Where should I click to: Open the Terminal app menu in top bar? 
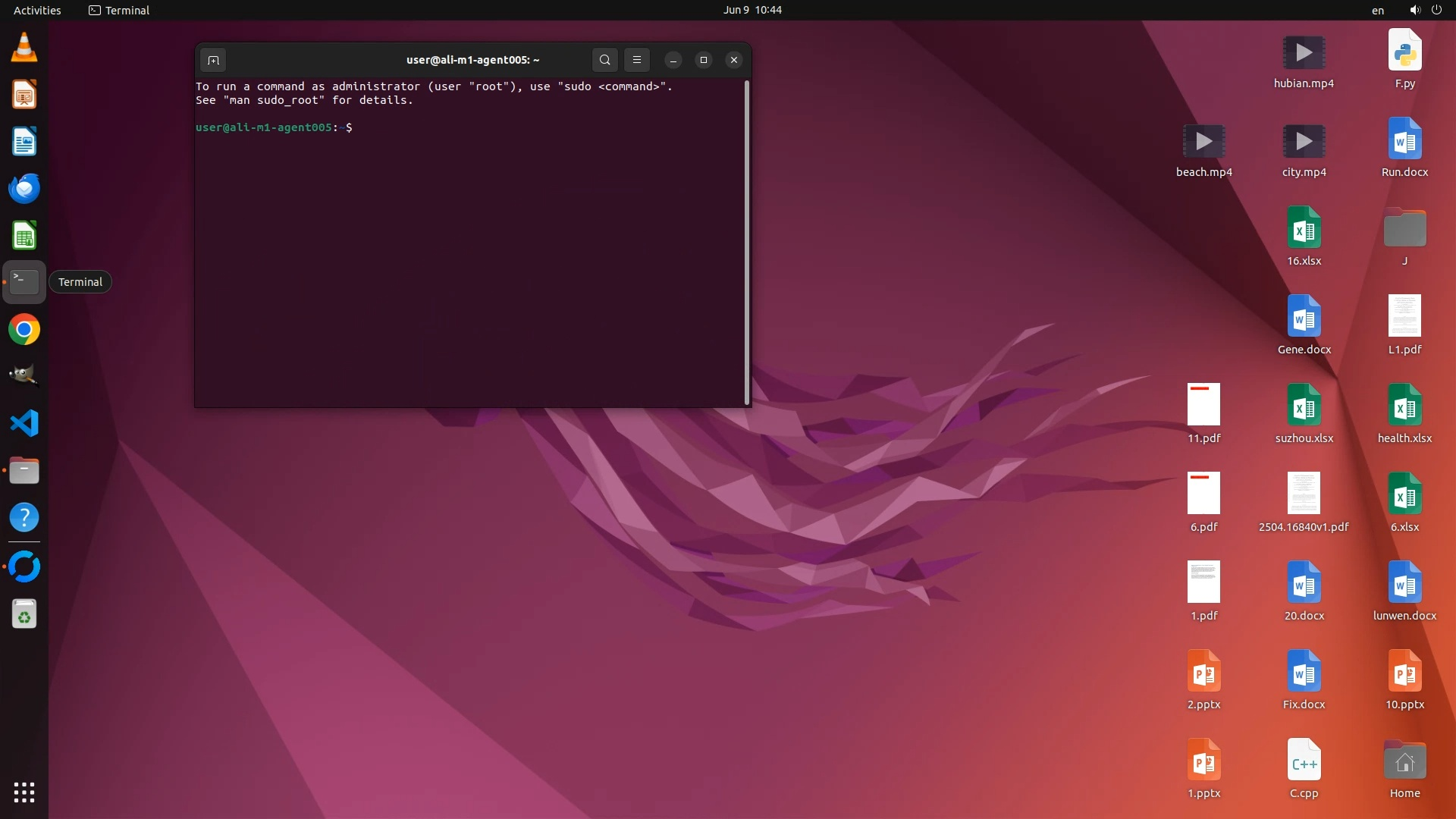click(x=119, y=10)
